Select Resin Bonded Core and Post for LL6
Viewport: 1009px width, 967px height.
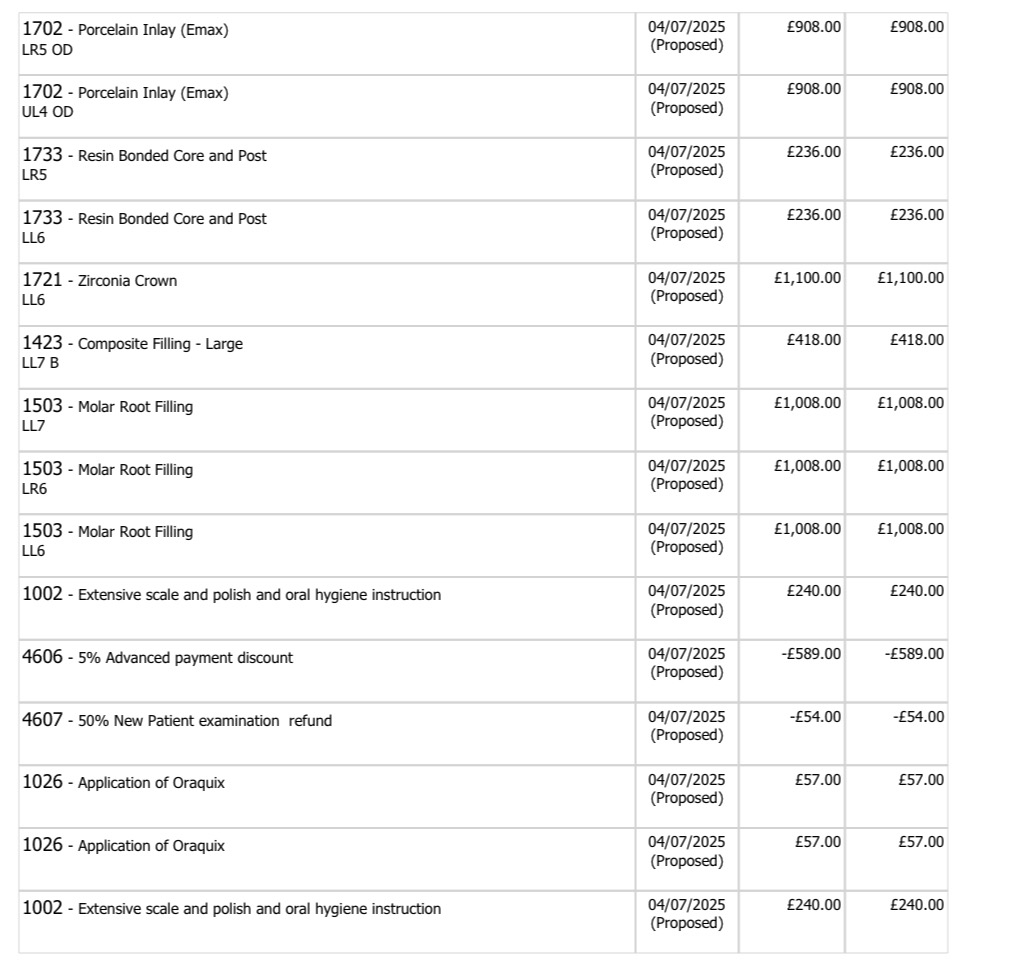coord(172,219)
